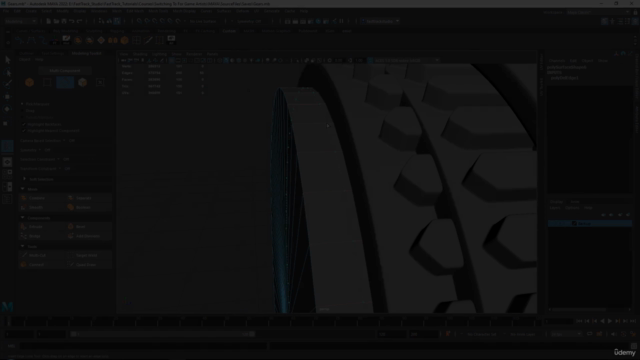The height and width of the screenshot is (360, 640).
Task: Collapse the Mesh section
Action: point(22,189)
